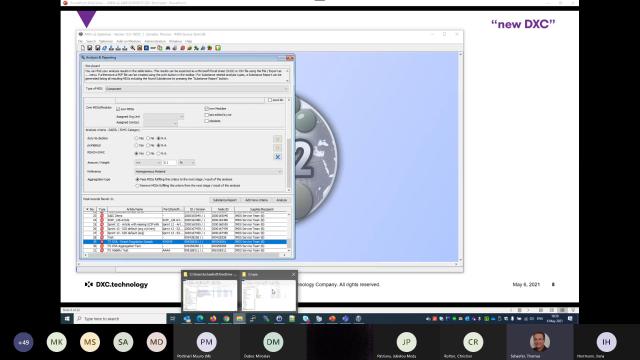Tick the own MDSs checkbox
Image resolution: width=640 pixels, height=360 pixels.
point(118,109)
